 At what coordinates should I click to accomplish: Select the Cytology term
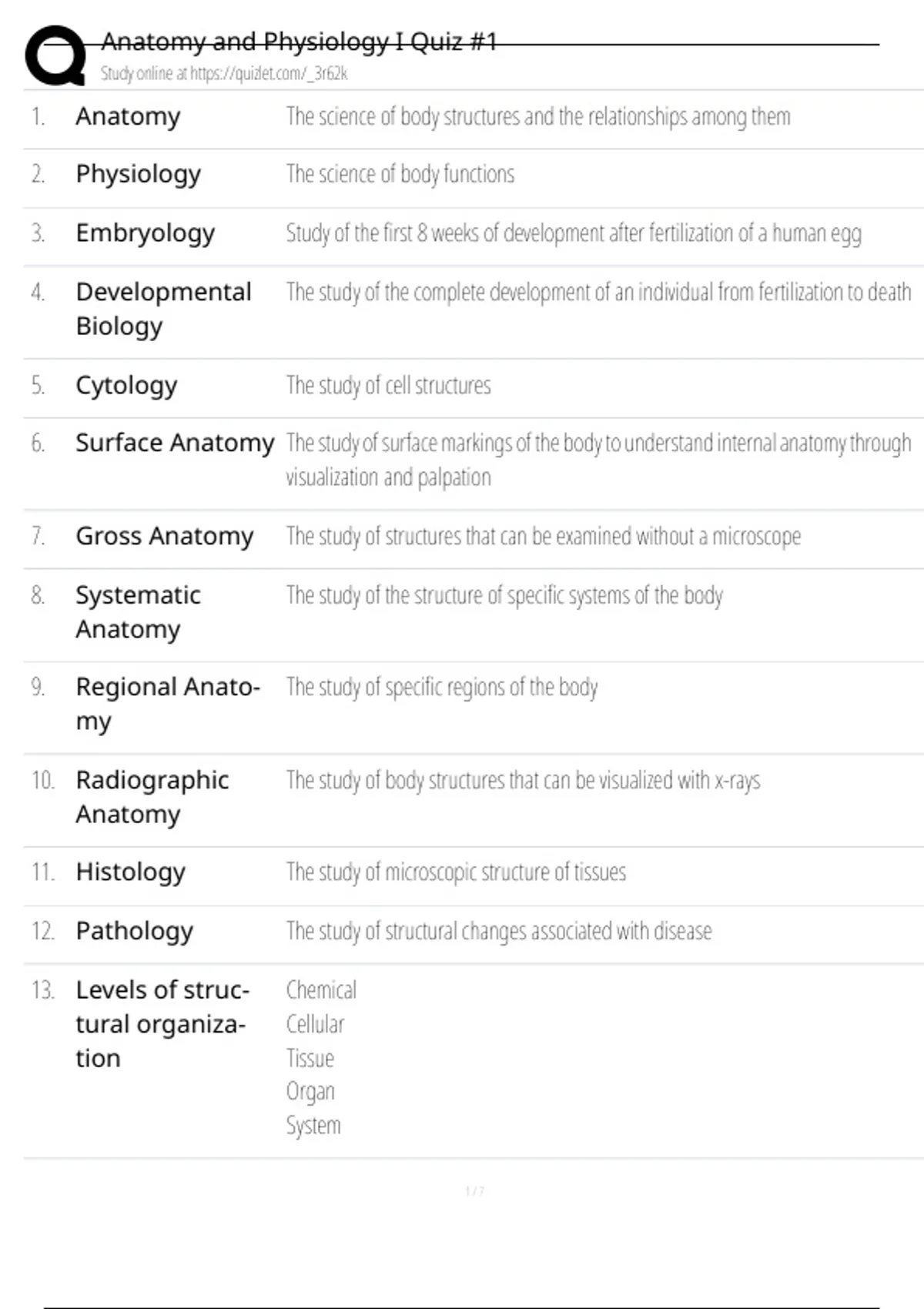tap(126, 386)
